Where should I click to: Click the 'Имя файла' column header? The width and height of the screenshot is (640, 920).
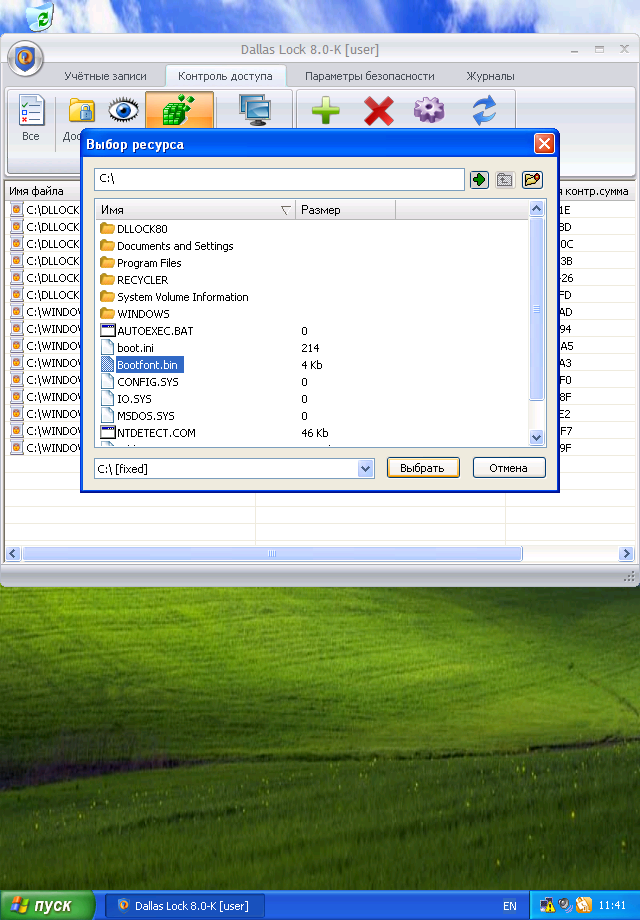pyautogui.click(x=41, y=191)
